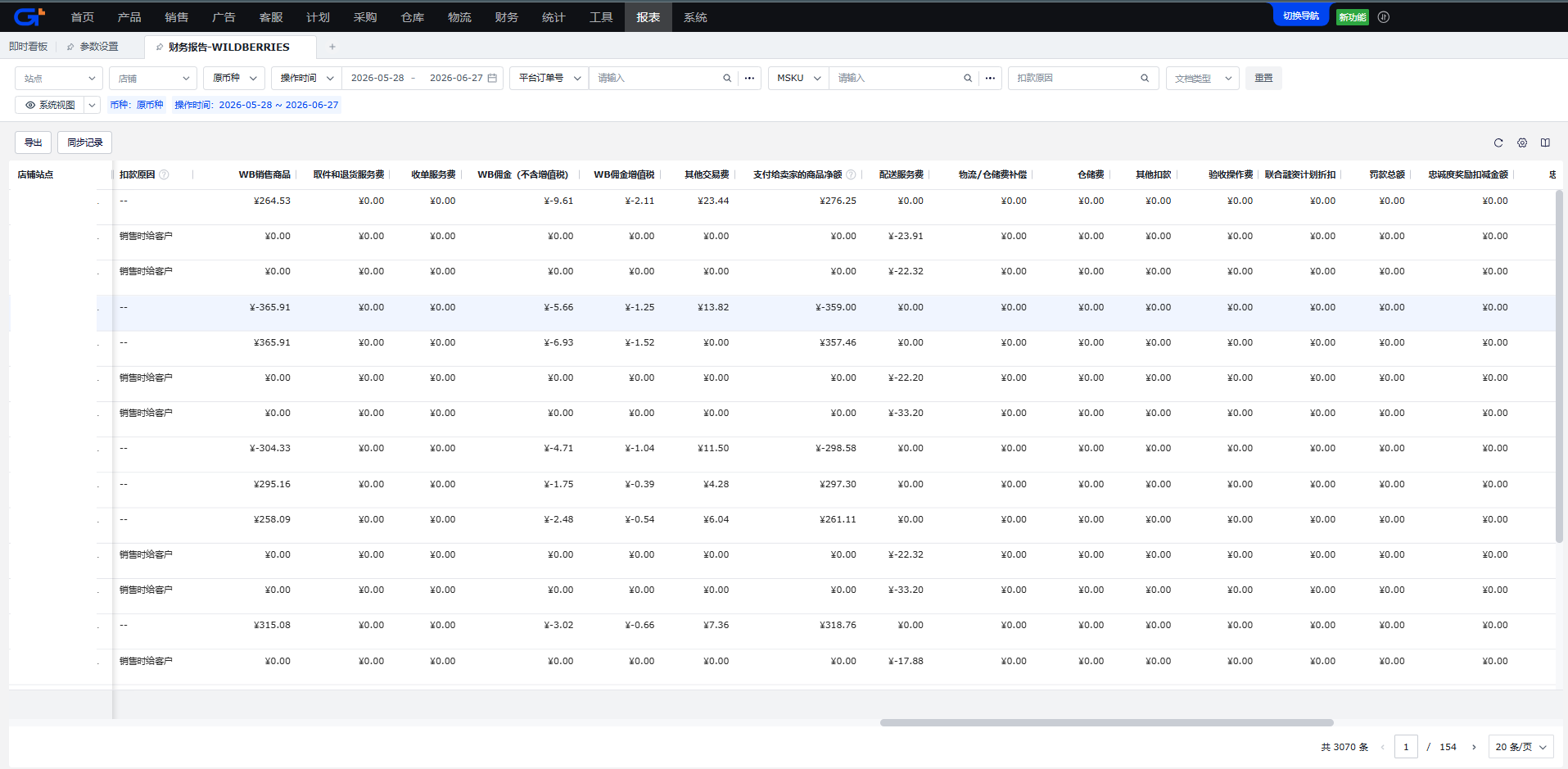This screenshot has width=1568, height=769.
Task: Open the 原币种 currency dropdown
Action: click(x=234, y=78)
